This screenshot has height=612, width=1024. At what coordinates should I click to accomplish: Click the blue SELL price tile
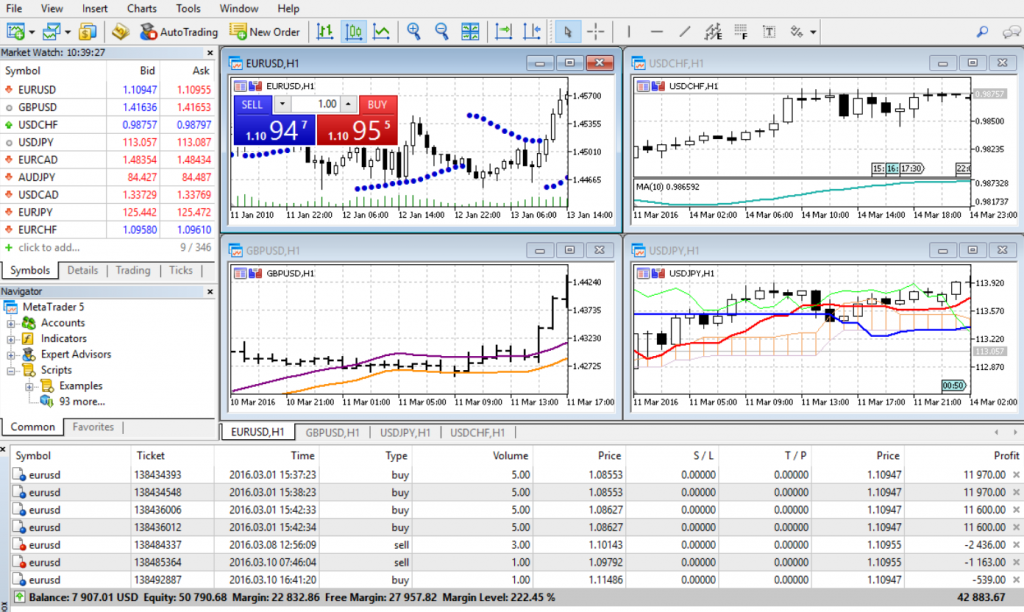pos(273,129)
